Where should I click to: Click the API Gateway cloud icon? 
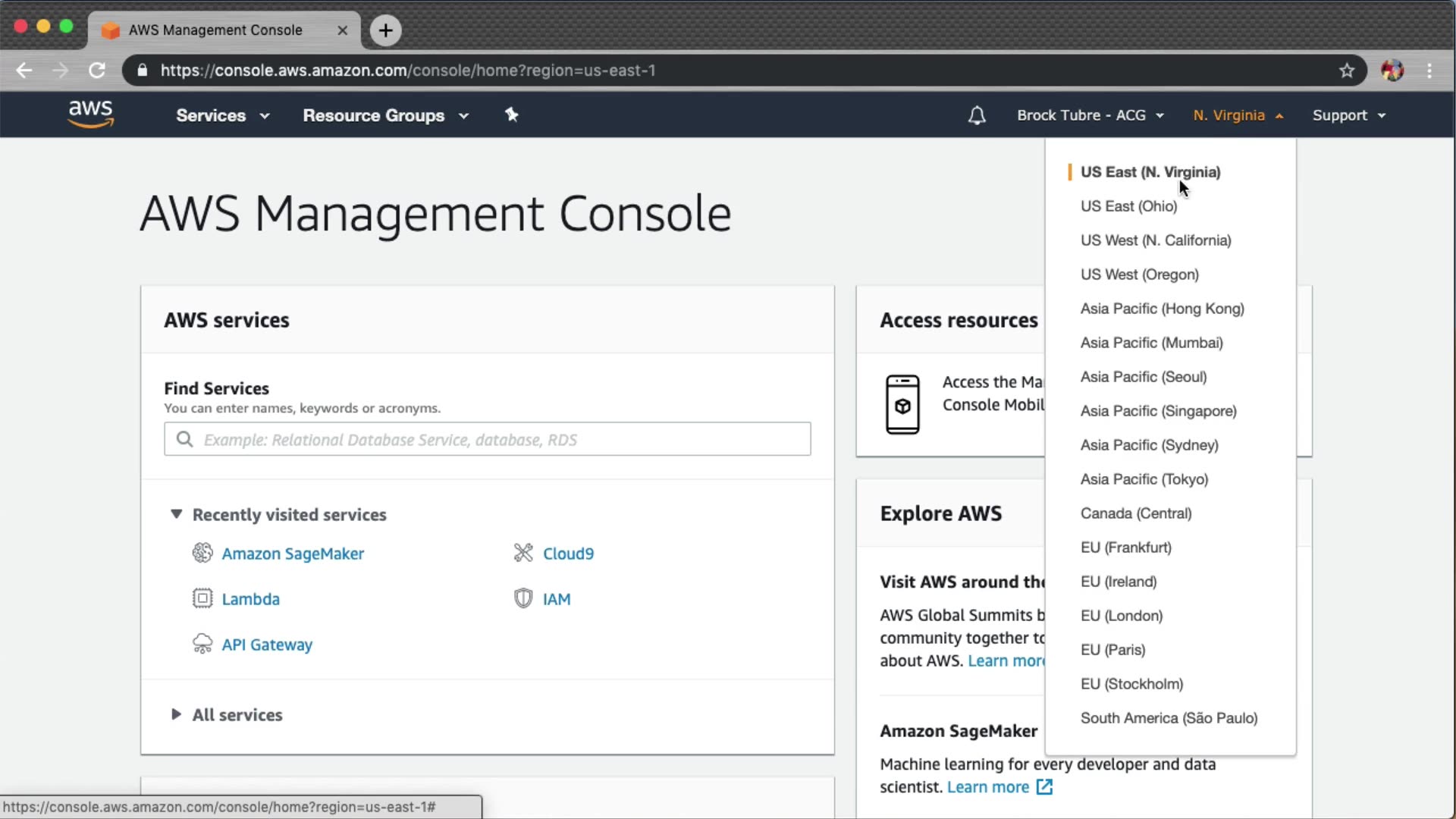202,644
